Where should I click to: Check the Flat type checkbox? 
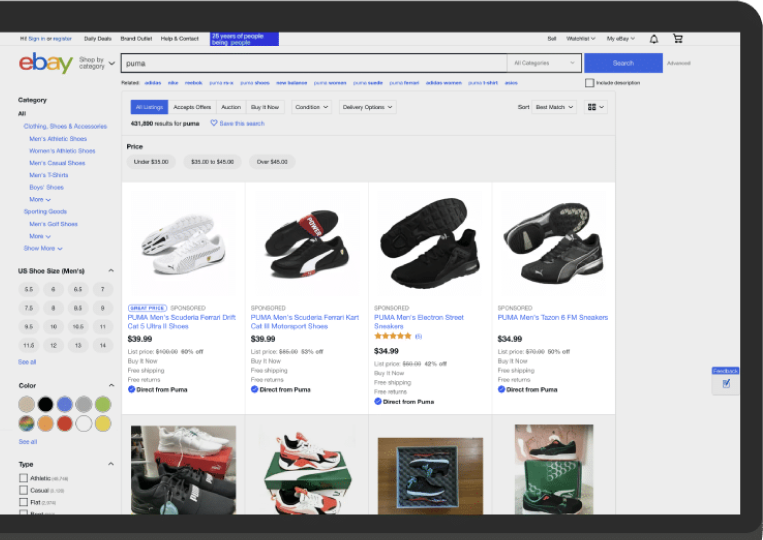23,502
